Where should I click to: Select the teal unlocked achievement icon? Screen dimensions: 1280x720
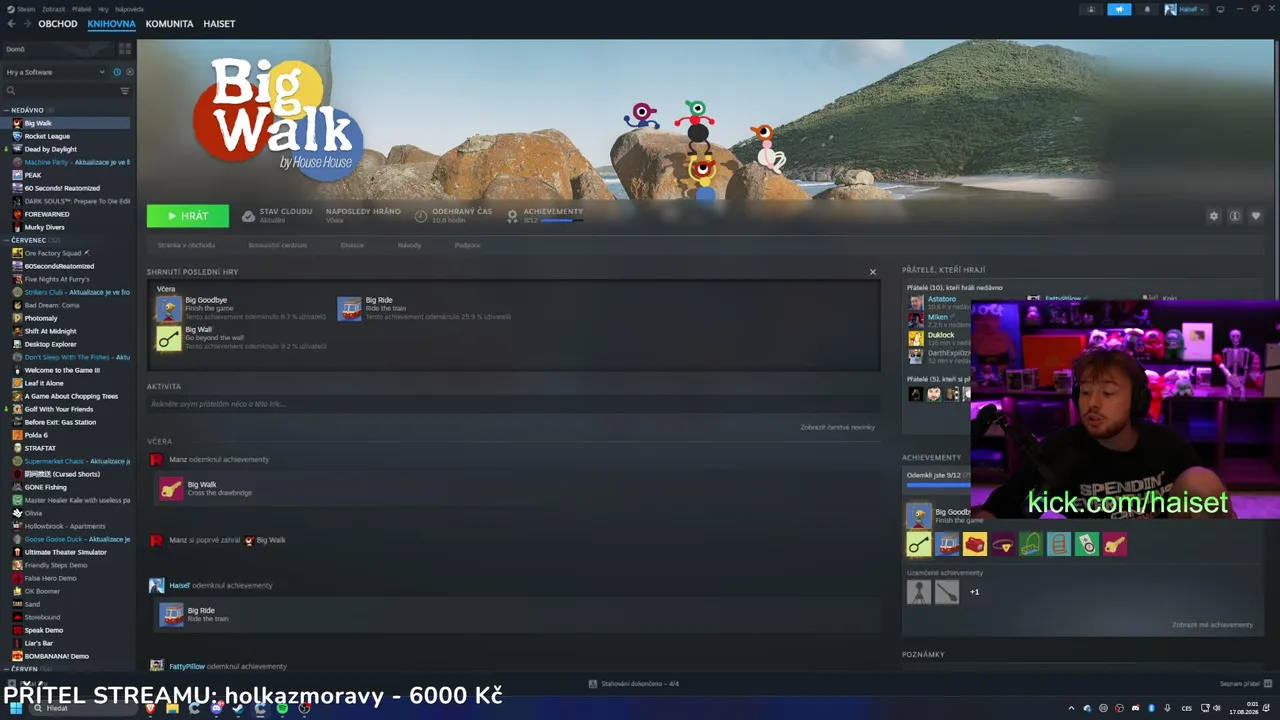point(1059,544)
